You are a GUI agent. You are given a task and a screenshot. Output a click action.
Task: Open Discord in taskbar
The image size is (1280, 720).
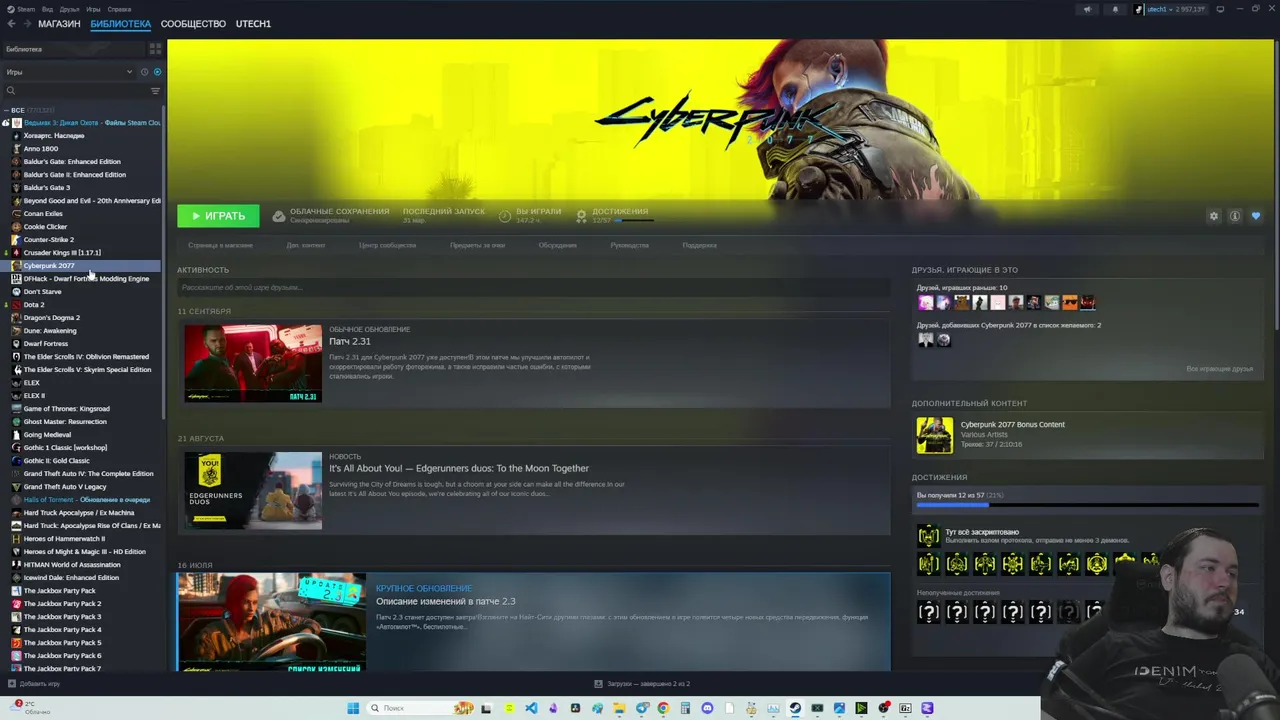707,708
